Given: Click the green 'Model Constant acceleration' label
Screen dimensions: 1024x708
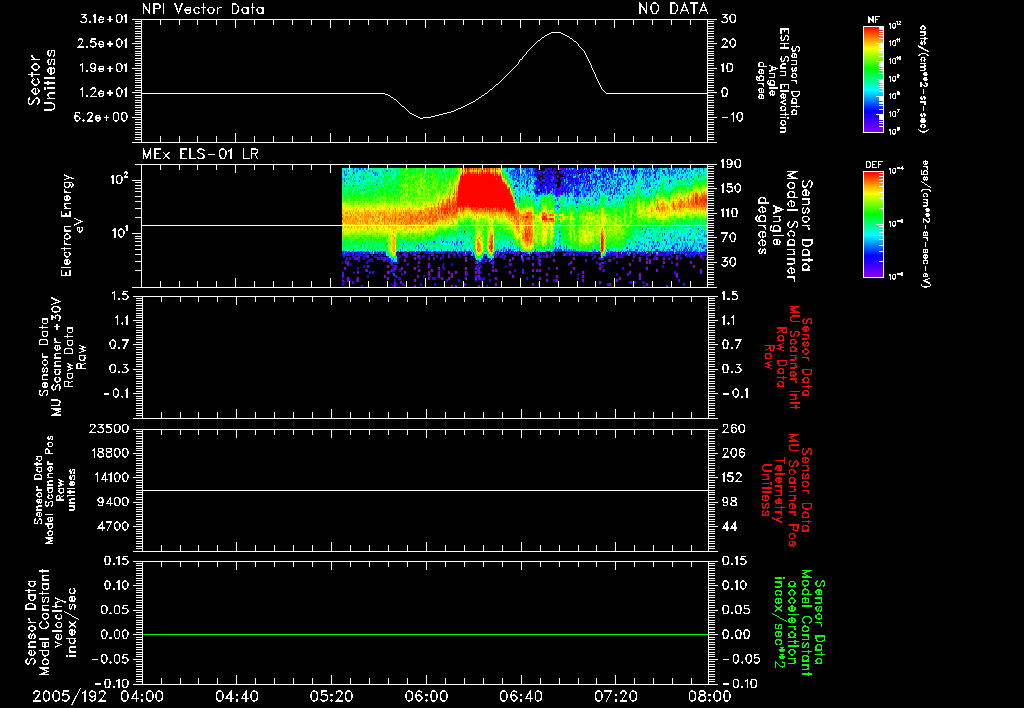Looking at the screenshot, I should coord(799,622).
